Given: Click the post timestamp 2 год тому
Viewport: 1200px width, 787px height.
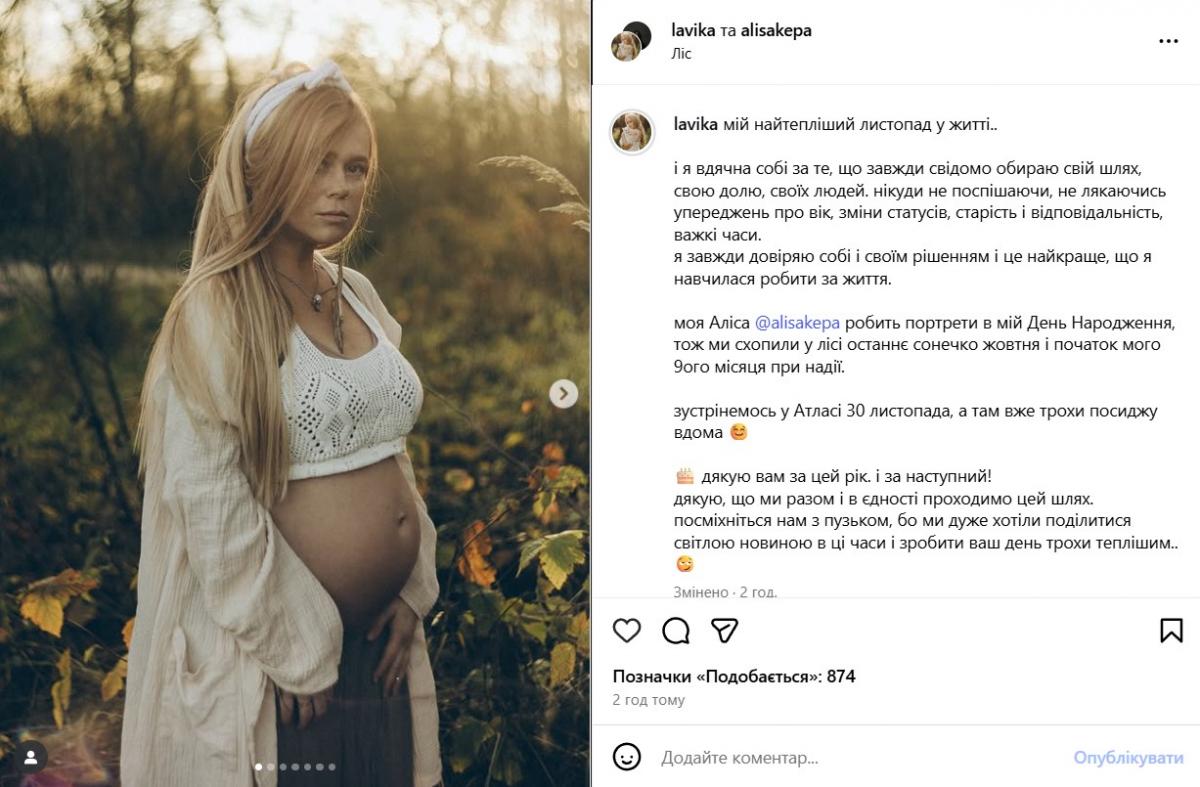Looking at the screenshot, I should pos(649,700).
